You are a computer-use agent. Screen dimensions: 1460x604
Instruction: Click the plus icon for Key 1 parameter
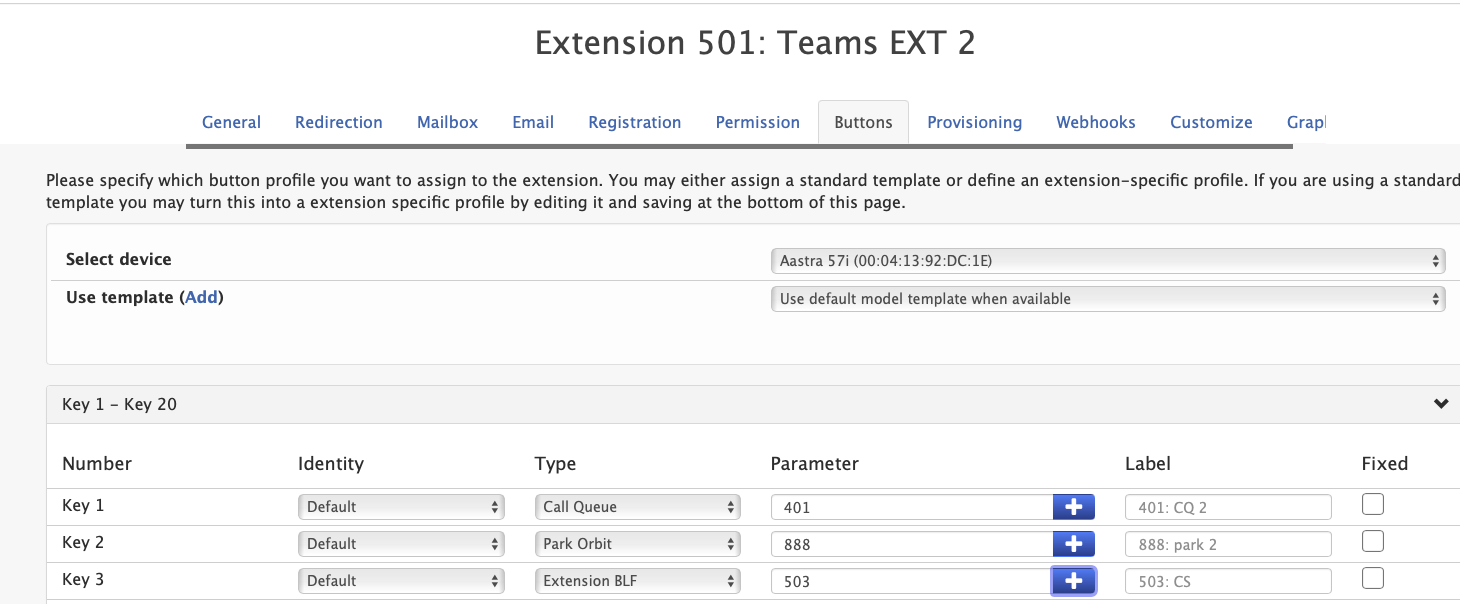(1073, 507)
